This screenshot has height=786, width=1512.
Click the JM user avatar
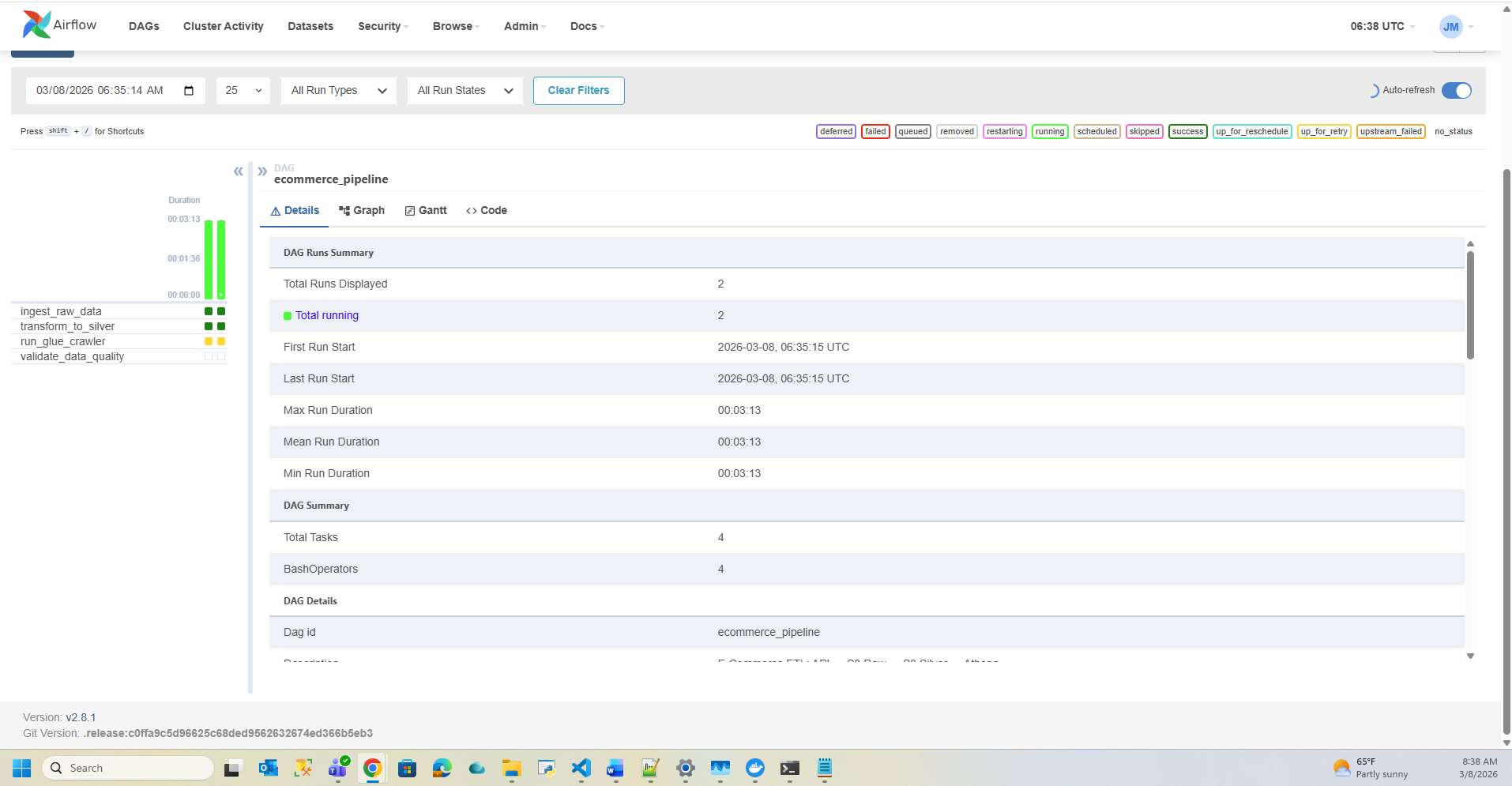[1450, 26]
